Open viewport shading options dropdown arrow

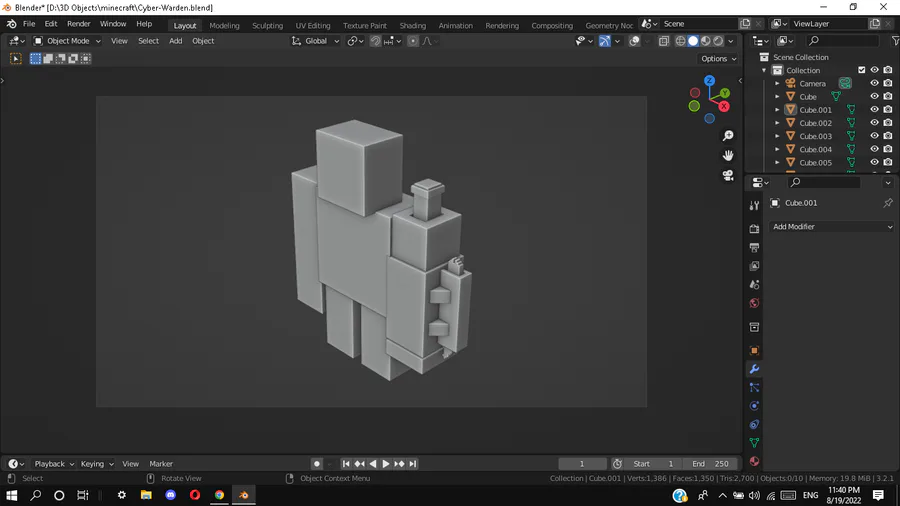(x=731, y=41)
